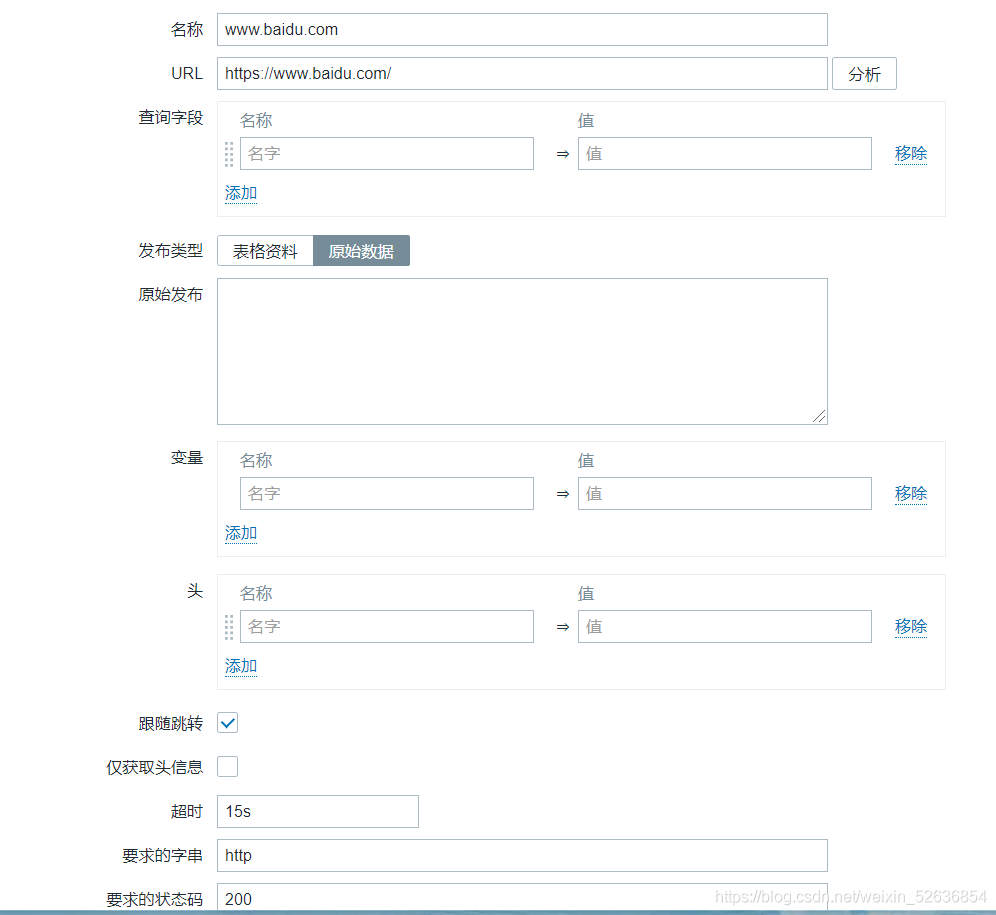Click the 要求的字串 label
The width and height of the screenshot is (996, 915).
pyautogui.click(x=163, y=856)
